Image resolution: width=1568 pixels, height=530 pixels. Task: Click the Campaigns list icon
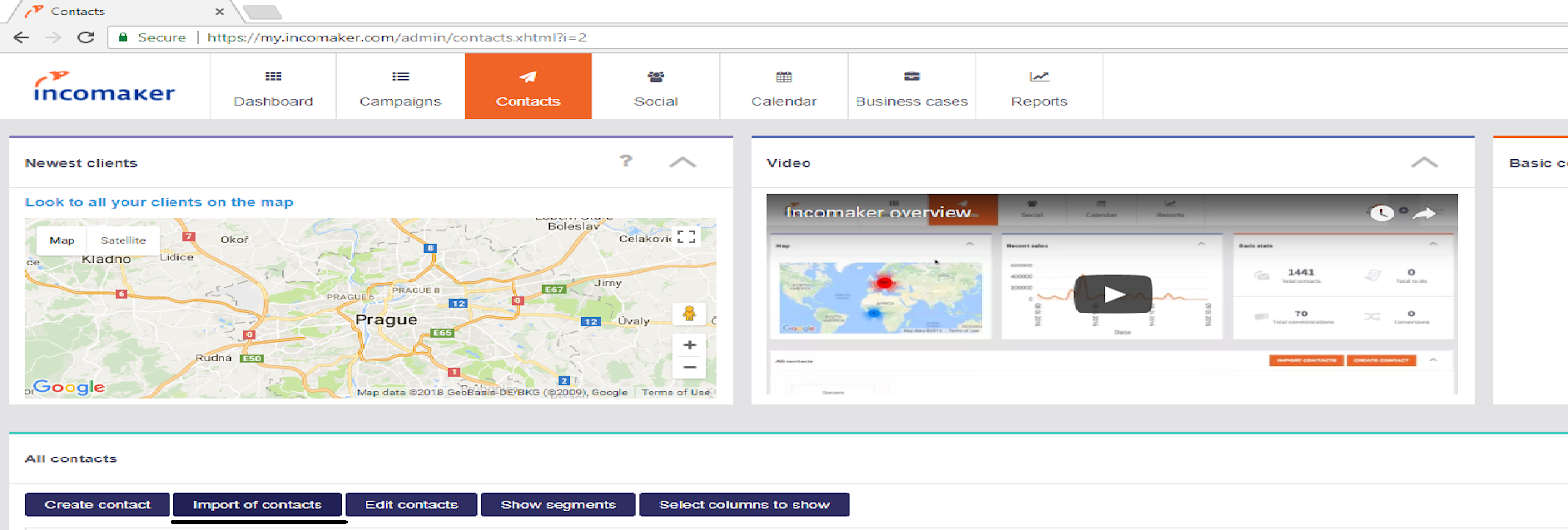(400, 76)
